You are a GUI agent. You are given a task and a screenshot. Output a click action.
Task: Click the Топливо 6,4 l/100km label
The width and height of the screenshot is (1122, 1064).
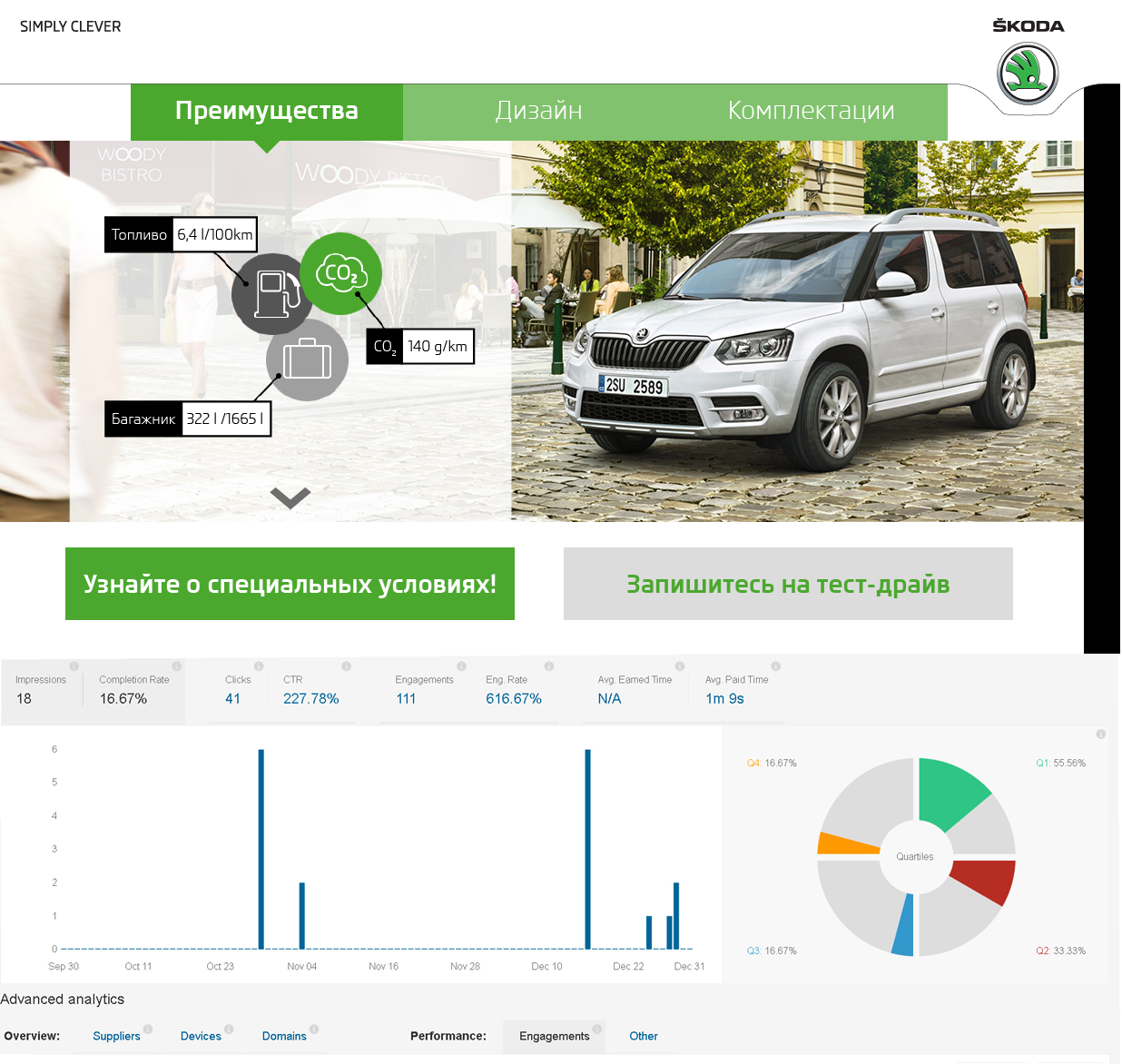pos(181,234)
